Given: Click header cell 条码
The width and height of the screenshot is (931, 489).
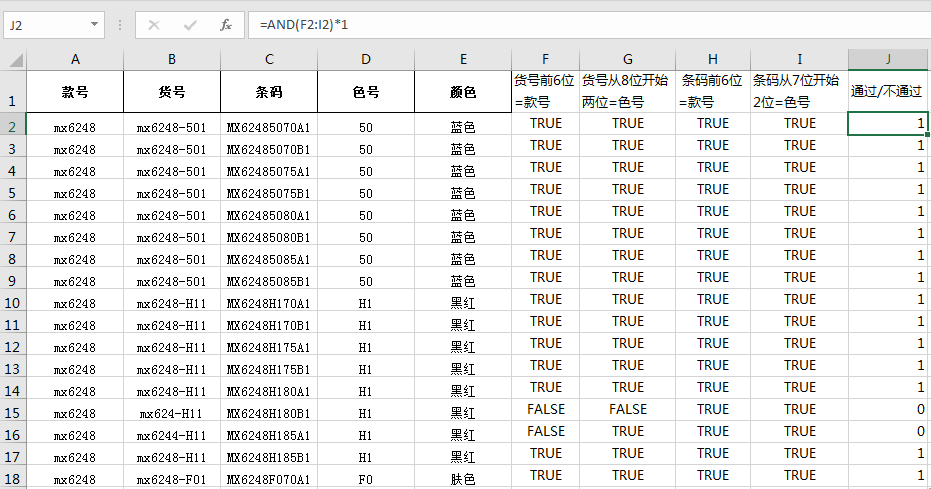Looking at the screenshot, I should 269,92.
